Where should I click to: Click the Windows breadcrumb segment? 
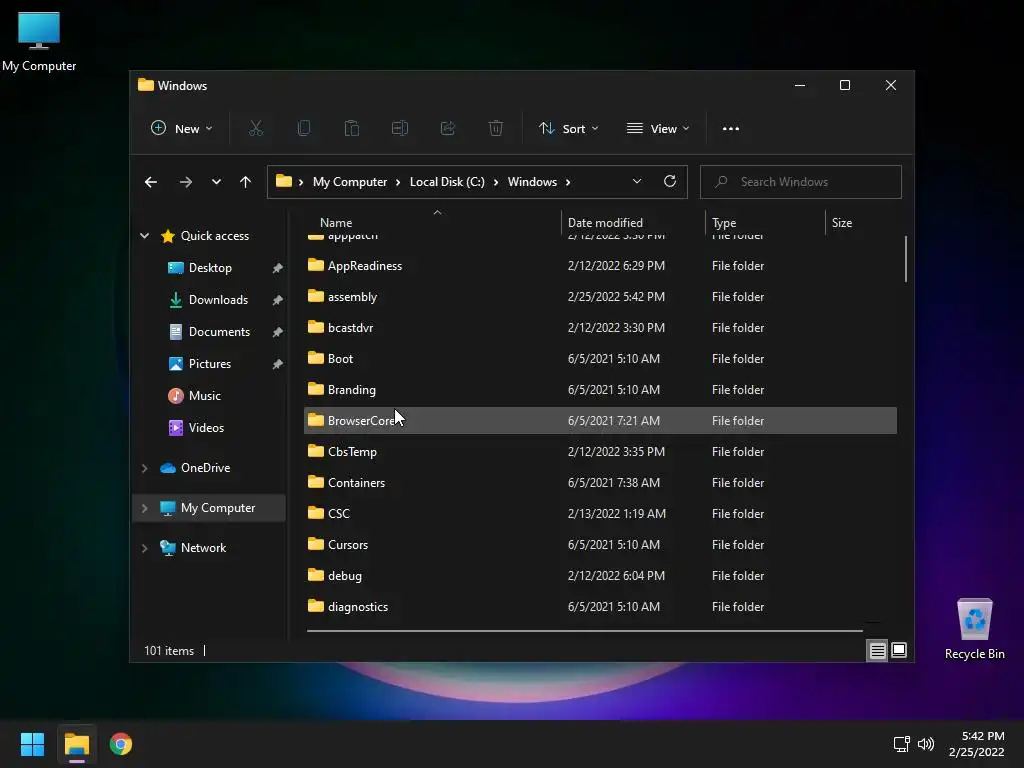[532, 182]
